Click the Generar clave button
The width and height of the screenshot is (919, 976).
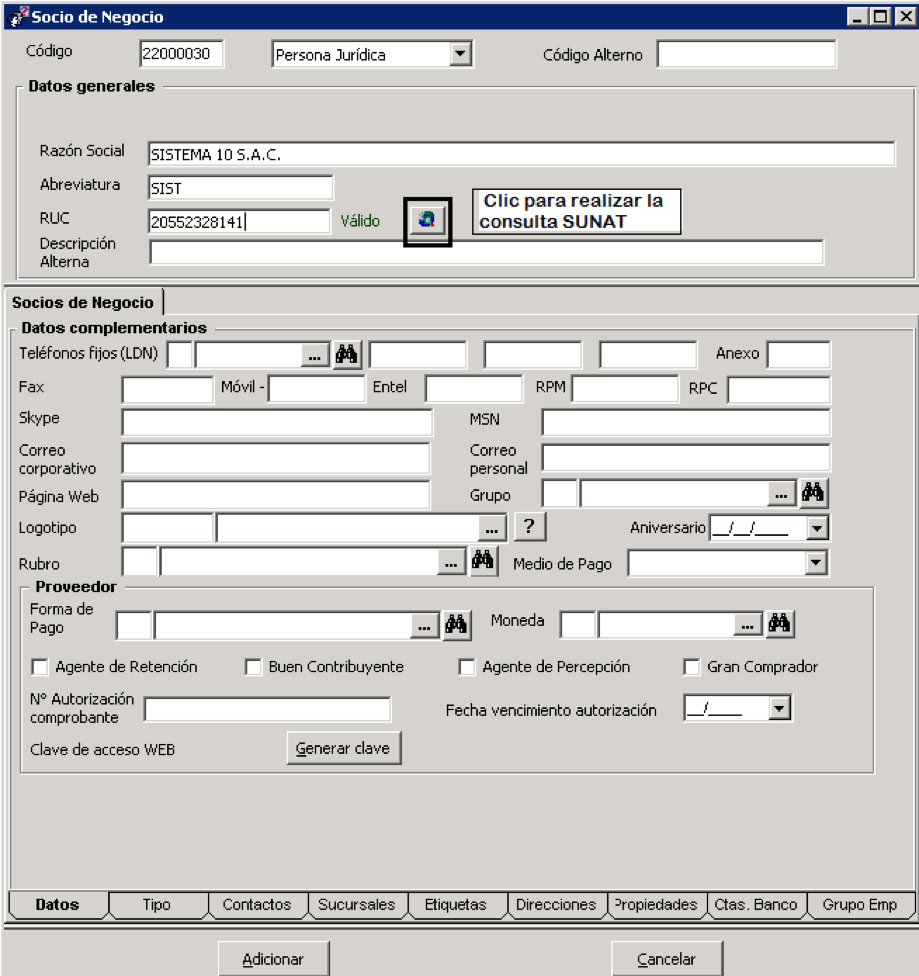click(344, 748)
